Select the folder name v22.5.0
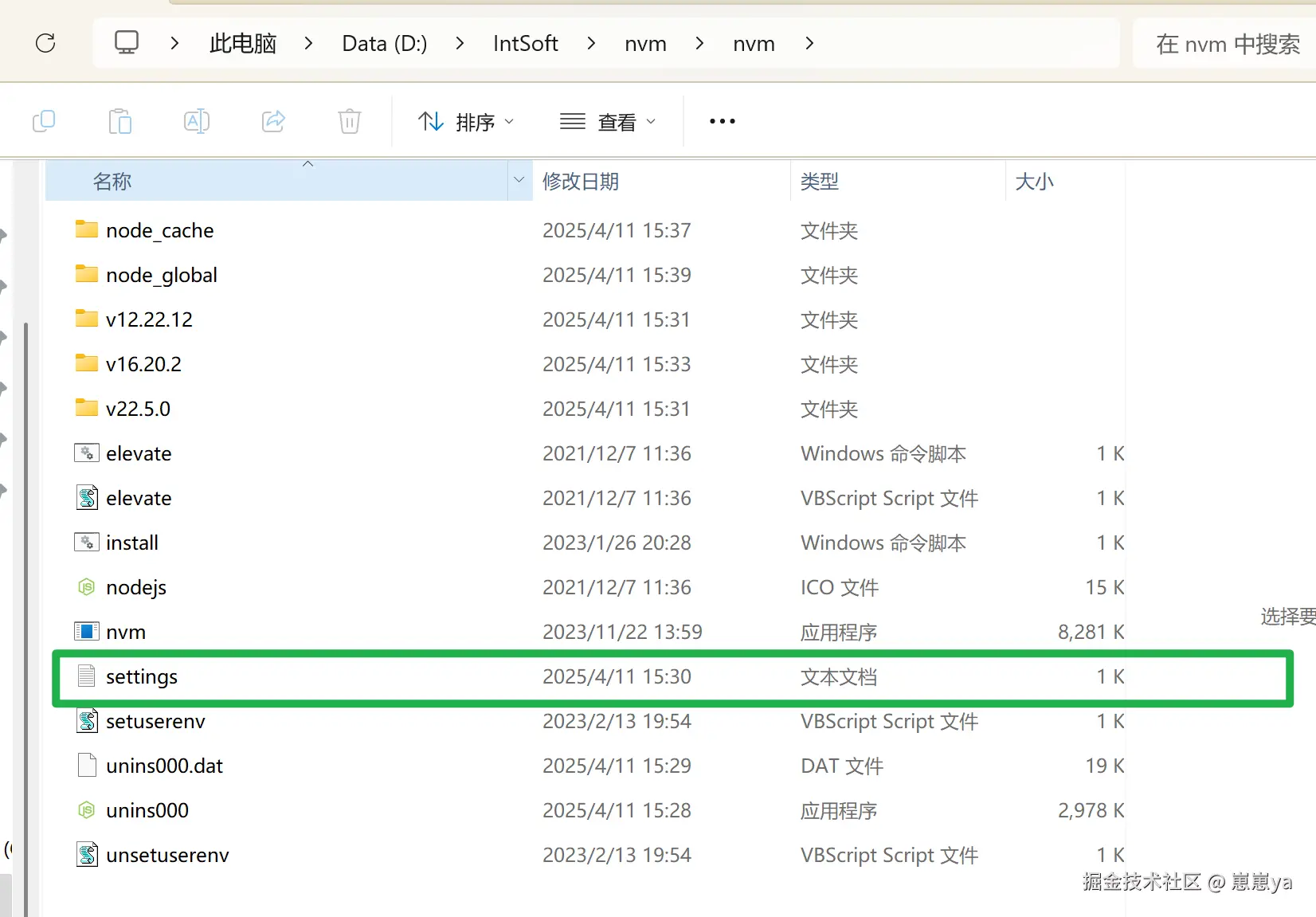Viewport: 1316px width, 917px height. pyautogui.click(x=138, y=409)
